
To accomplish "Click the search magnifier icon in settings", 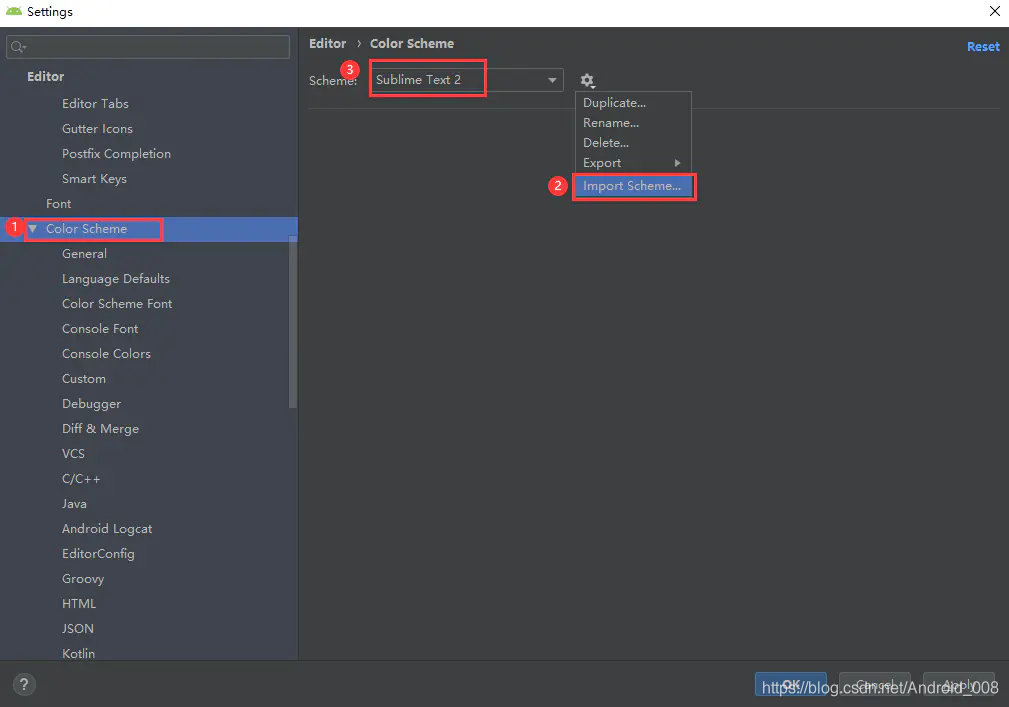I will coord(18,46).
